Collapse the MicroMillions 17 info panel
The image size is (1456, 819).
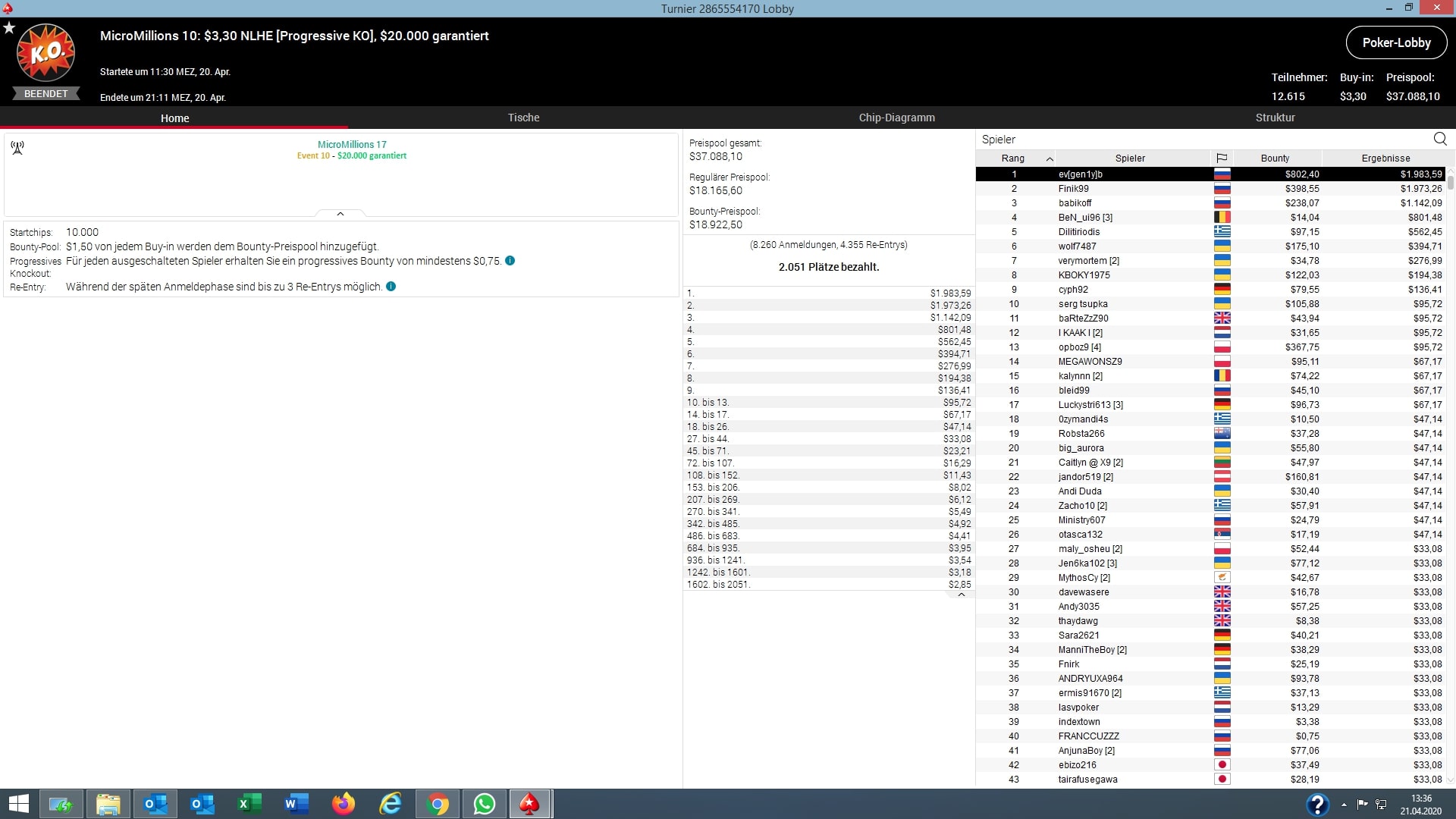tap(340, 214)
